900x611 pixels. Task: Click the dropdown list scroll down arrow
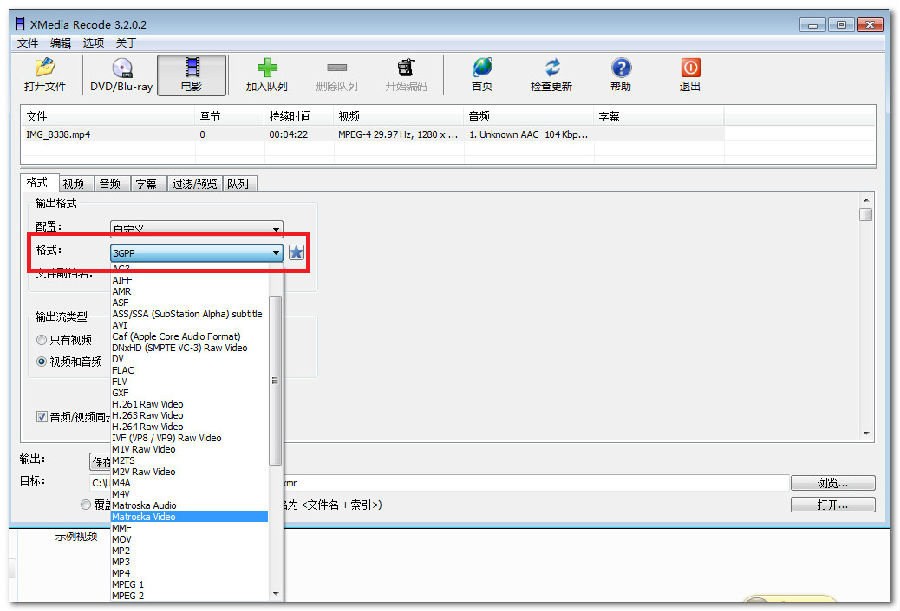pos(276,594)
